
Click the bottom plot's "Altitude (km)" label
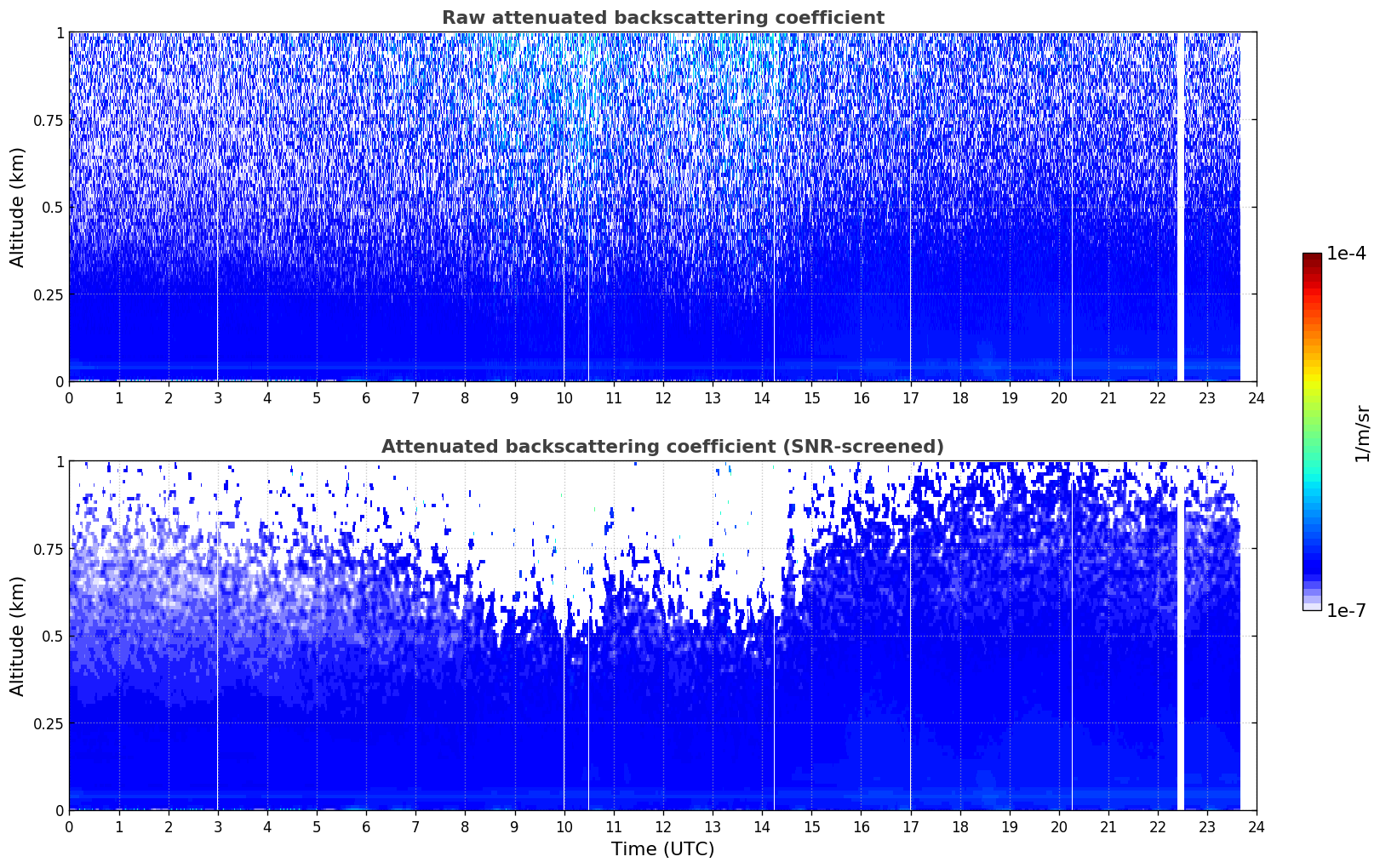pos(18,636)
